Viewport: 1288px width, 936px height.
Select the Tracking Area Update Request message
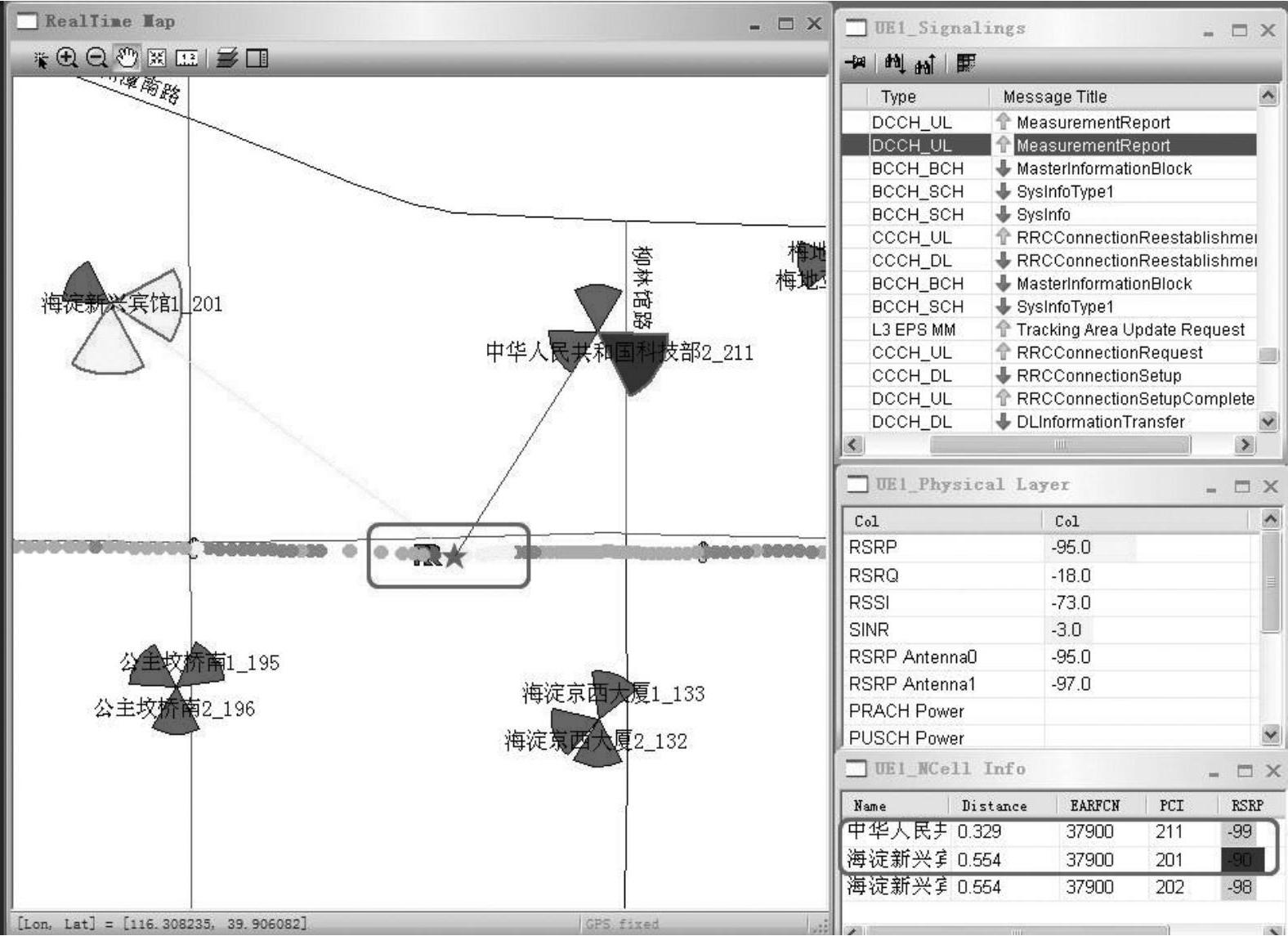tap(1129, 329)
